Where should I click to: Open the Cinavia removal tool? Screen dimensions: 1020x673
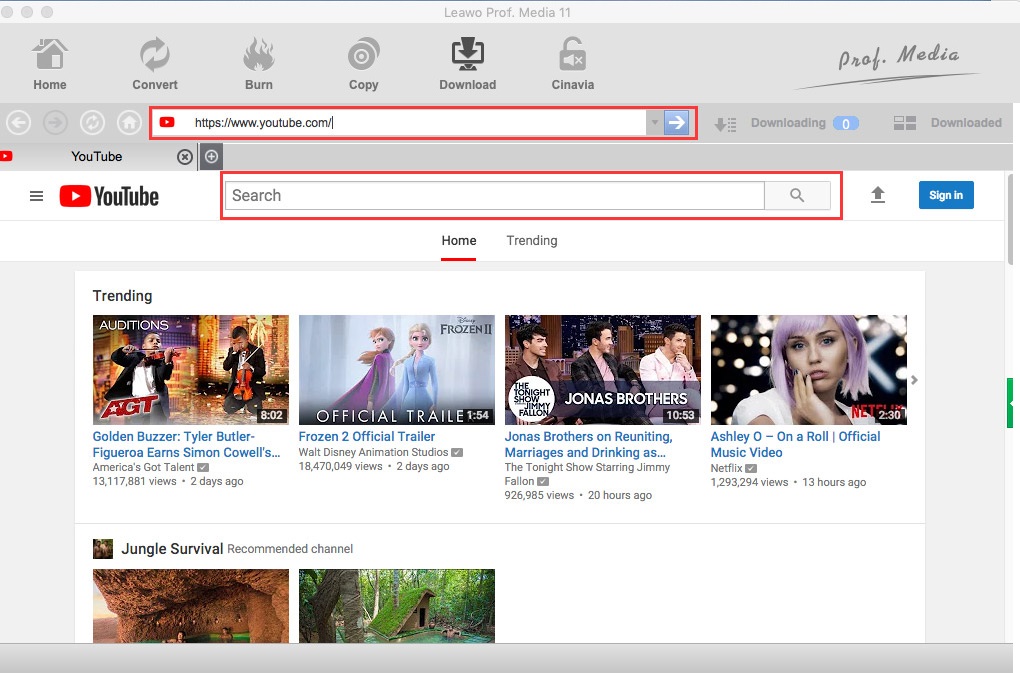(x=572, y=63)
